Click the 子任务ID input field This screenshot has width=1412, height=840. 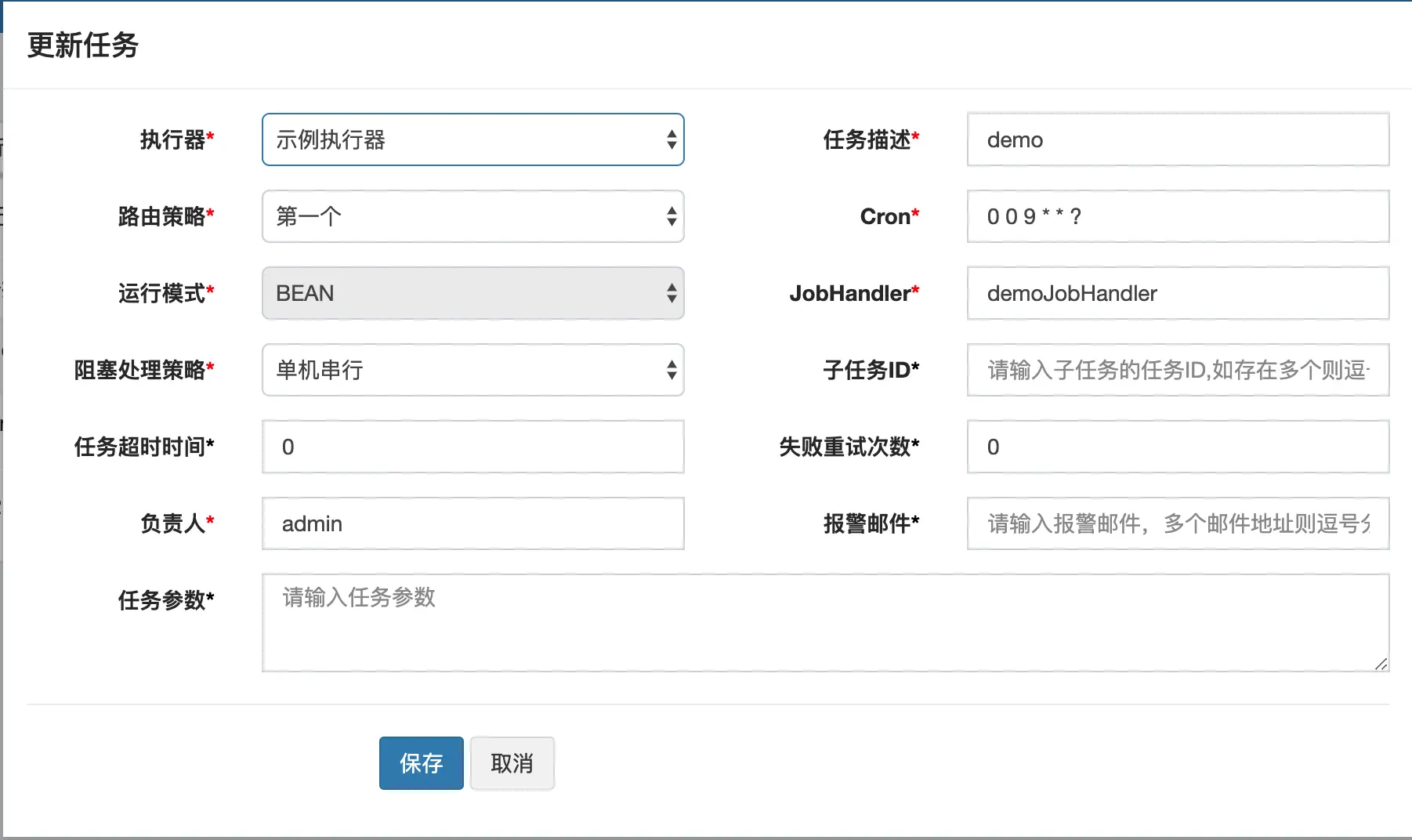click(x=1178, y=370)
